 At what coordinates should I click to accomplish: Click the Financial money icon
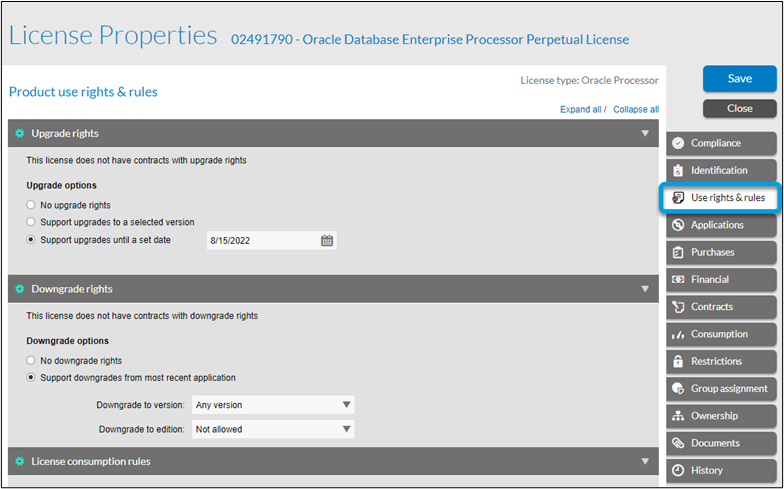pos(678,280)
